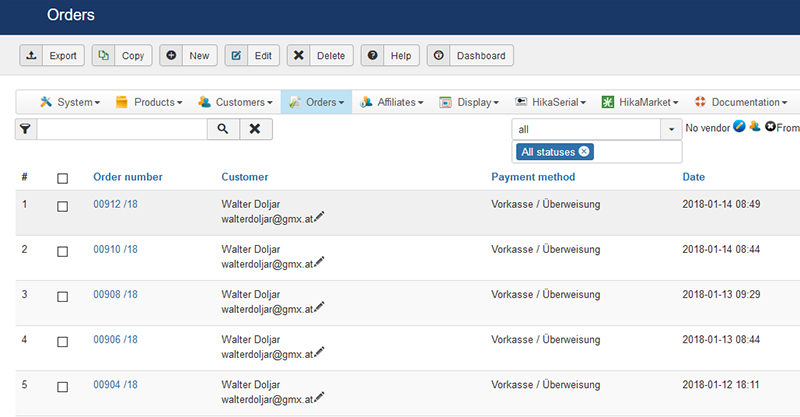800x417 pixels.
Task: Click the Delete toolbar button
Action: tap(320, 56)
